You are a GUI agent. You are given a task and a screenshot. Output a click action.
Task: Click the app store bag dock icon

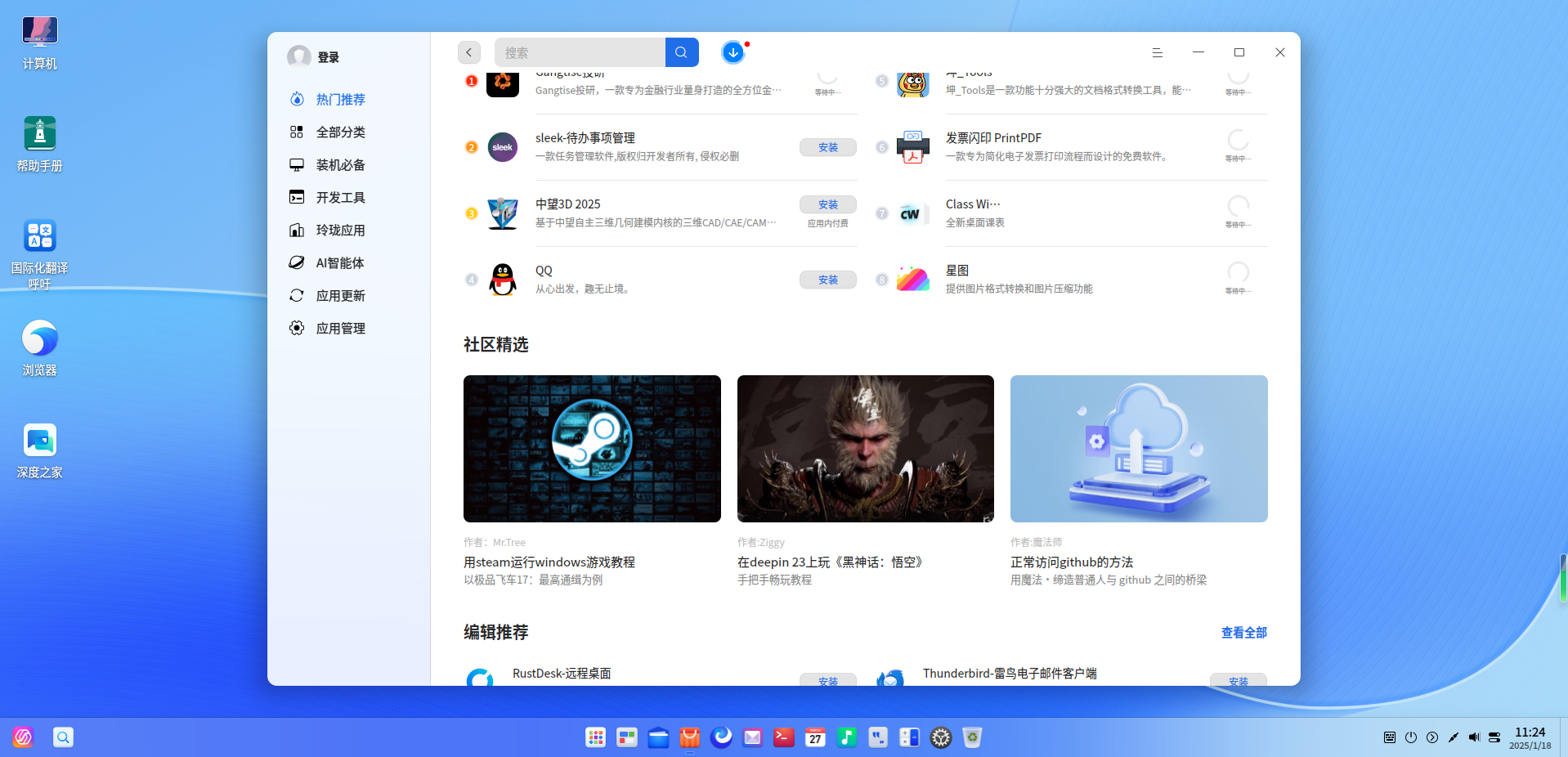pos(690,737)
